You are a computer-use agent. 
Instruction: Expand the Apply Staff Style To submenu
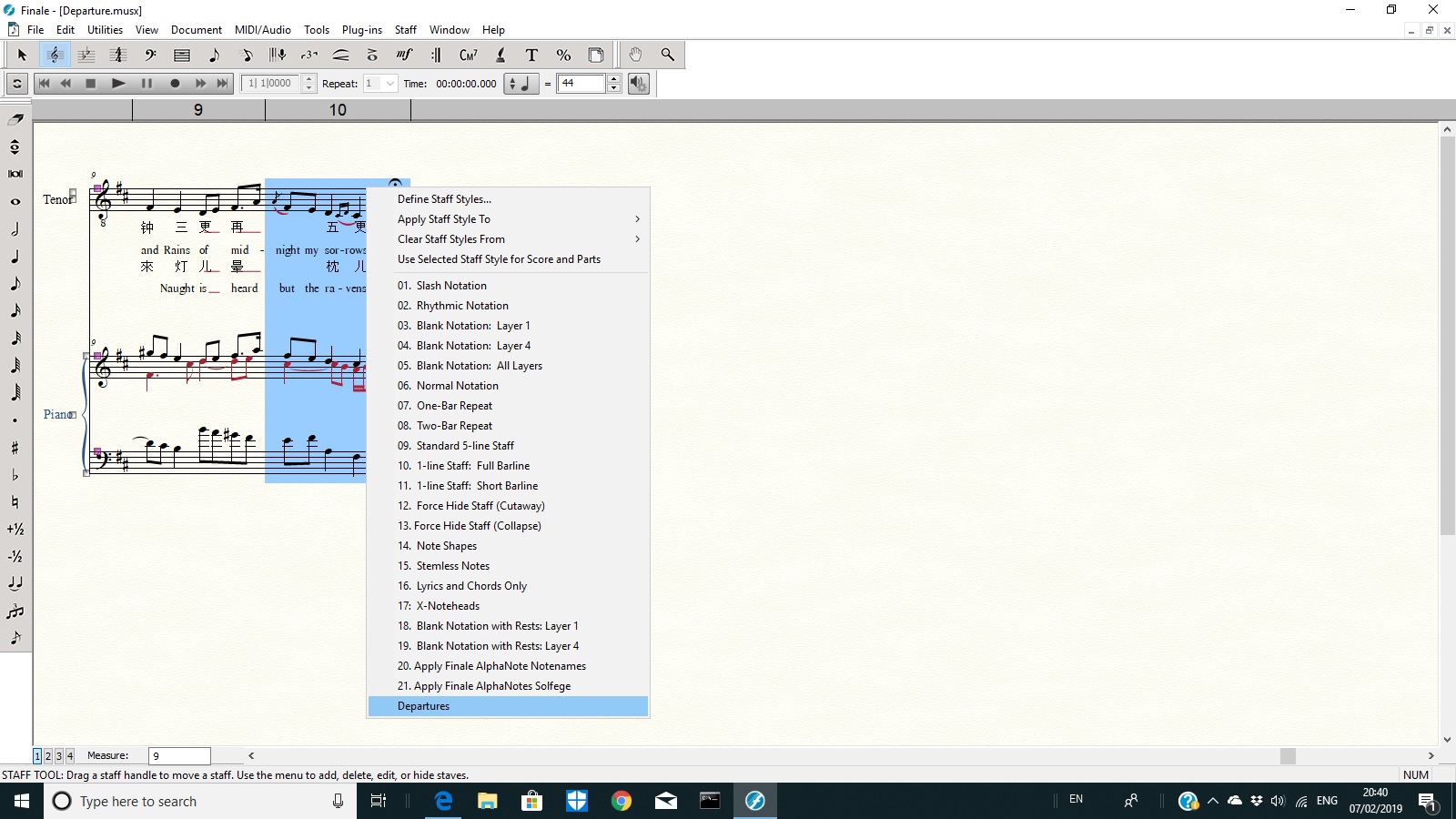point(507,219)
